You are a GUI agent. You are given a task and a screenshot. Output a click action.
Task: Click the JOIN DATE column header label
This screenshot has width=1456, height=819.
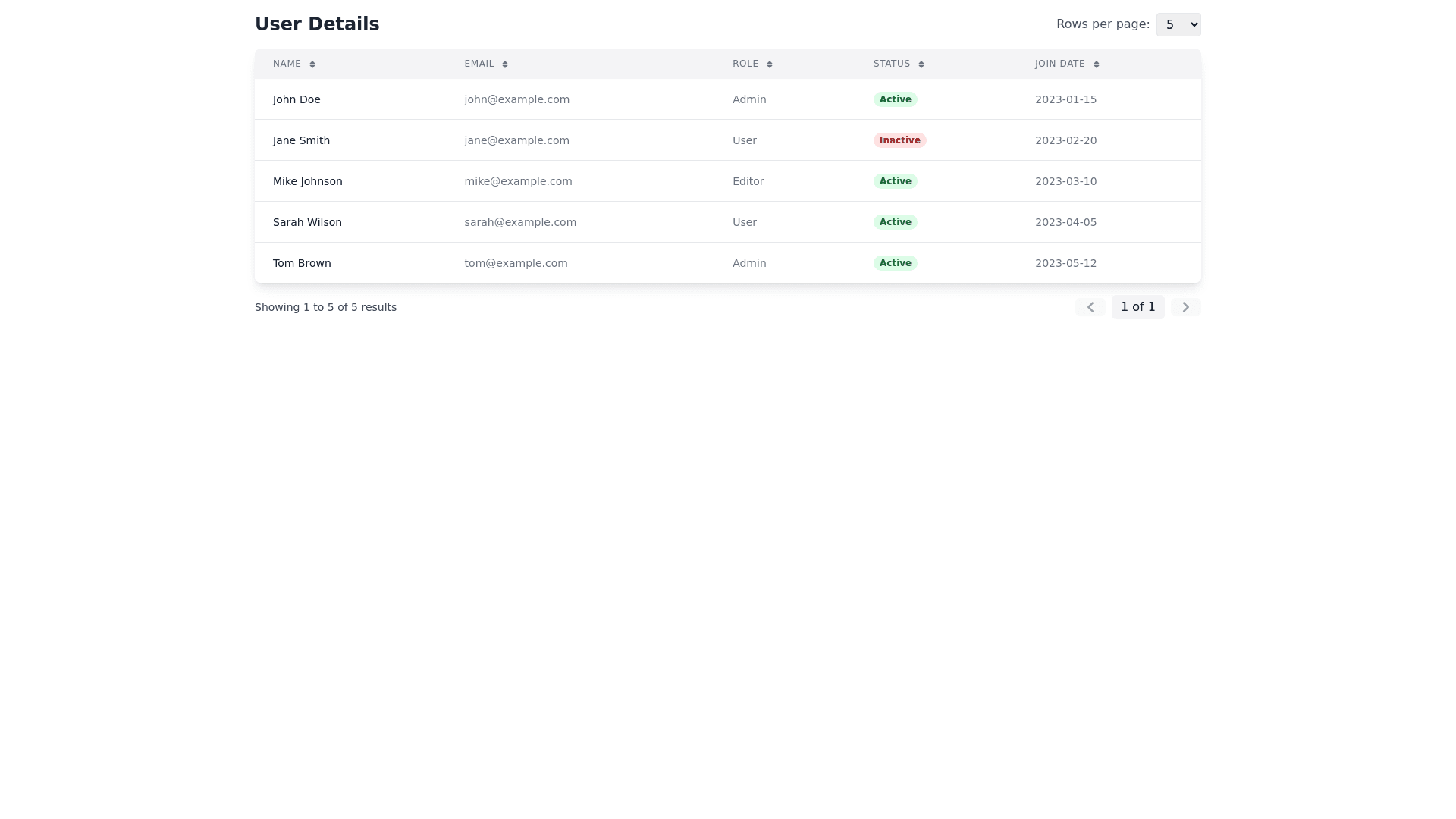coord(1059,64)
